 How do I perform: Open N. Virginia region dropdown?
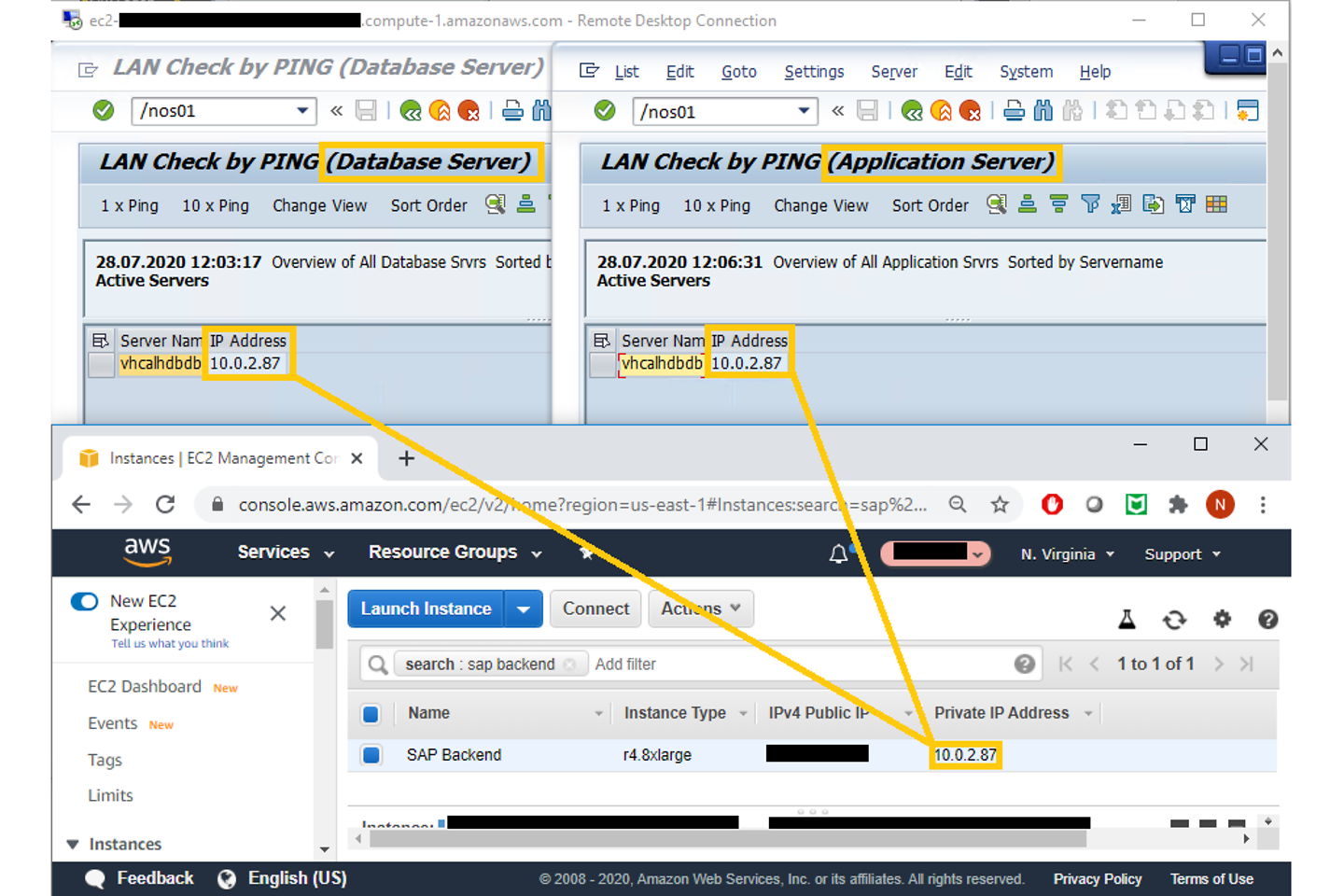(x=1067, y=554)
